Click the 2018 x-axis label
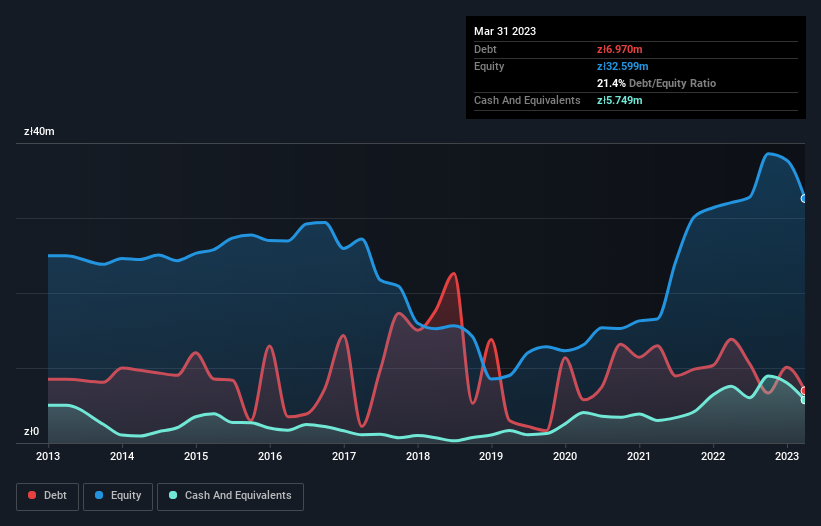The width and height of the screenshot is (821, 526). click(x=418, y=456)
